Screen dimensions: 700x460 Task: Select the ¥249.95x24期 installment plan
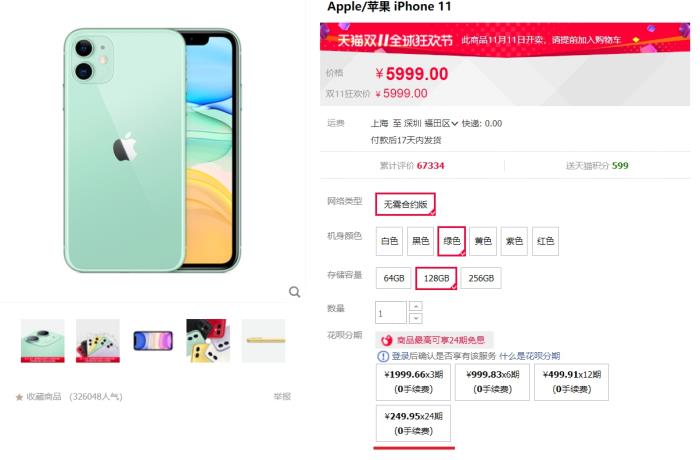tap(413, 423)
